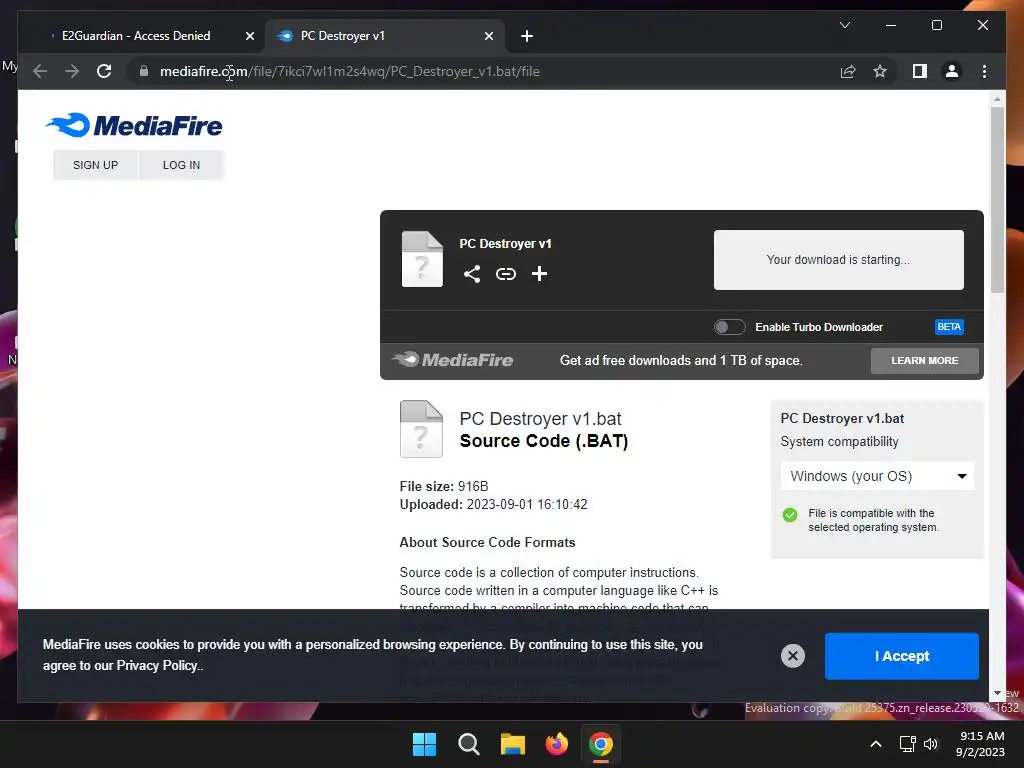Launch Firefox from the taskbar
This screenshot has width=1024, height=768.
tap(556, 744)
